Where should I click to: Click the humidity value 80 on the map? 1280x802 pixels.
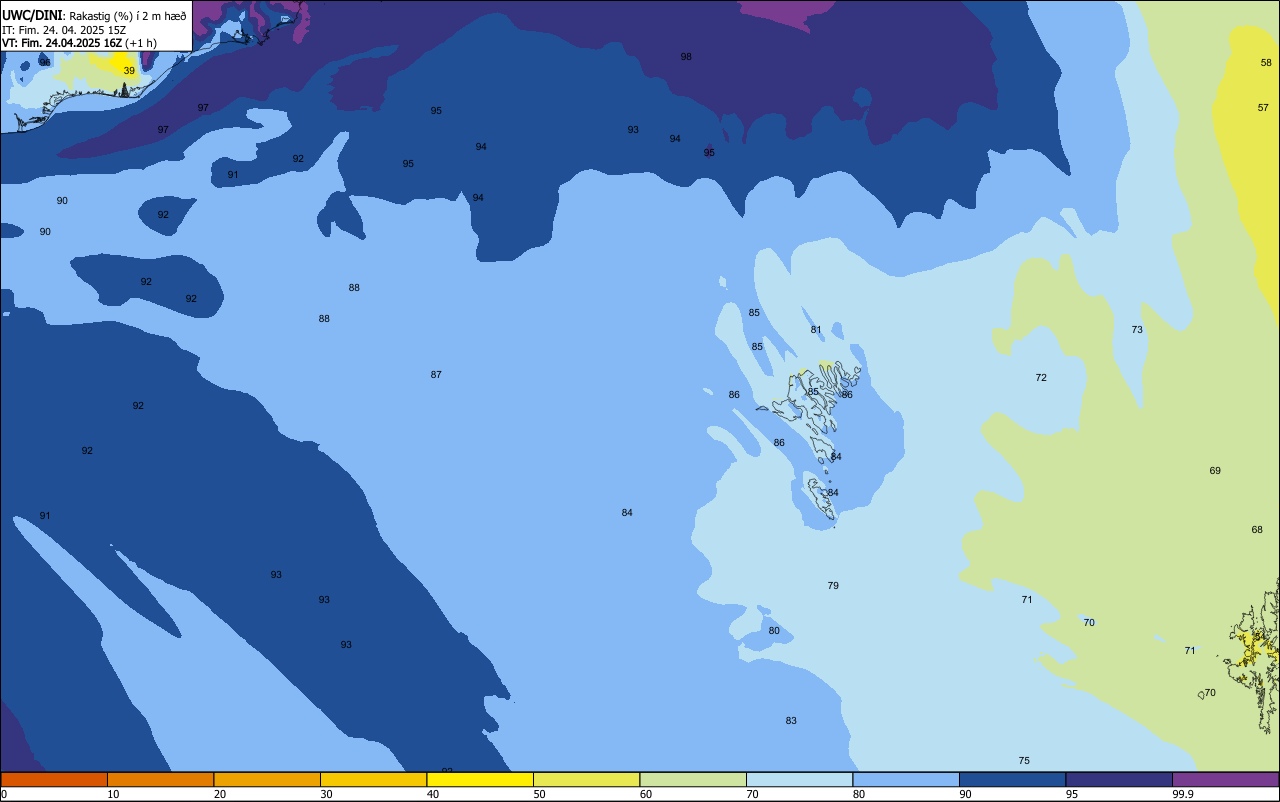(x=774, y=631)
